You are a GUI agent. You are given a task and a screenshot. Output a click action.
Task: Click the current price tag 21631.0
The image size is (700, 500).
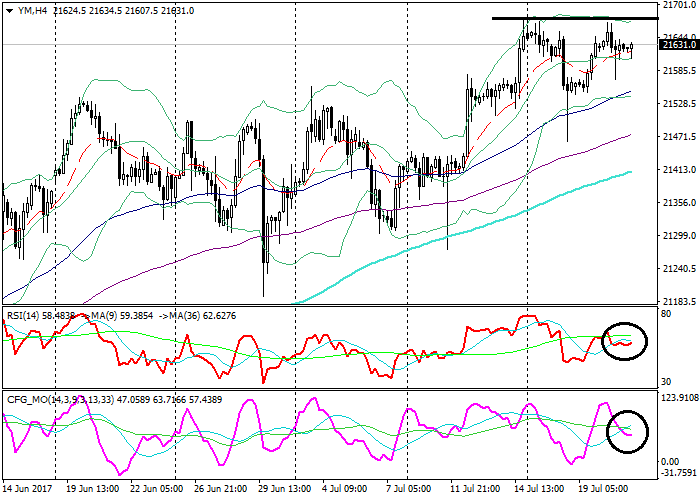[x=679, y=45]
